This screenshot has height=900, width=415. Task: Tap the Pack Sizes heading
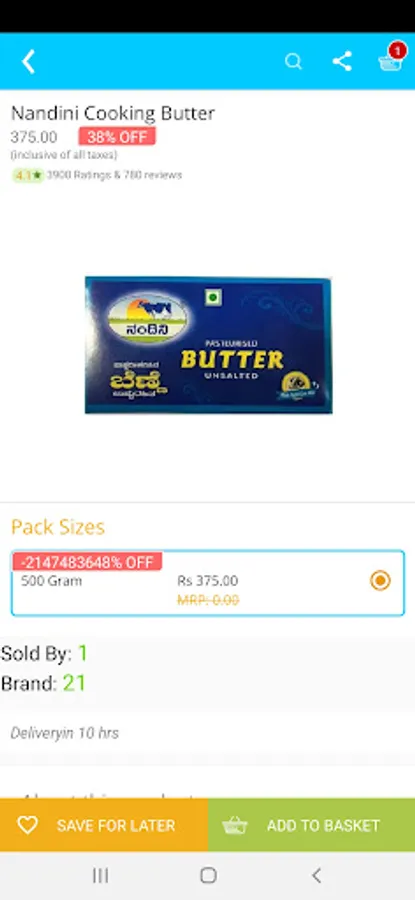point(58,527)
